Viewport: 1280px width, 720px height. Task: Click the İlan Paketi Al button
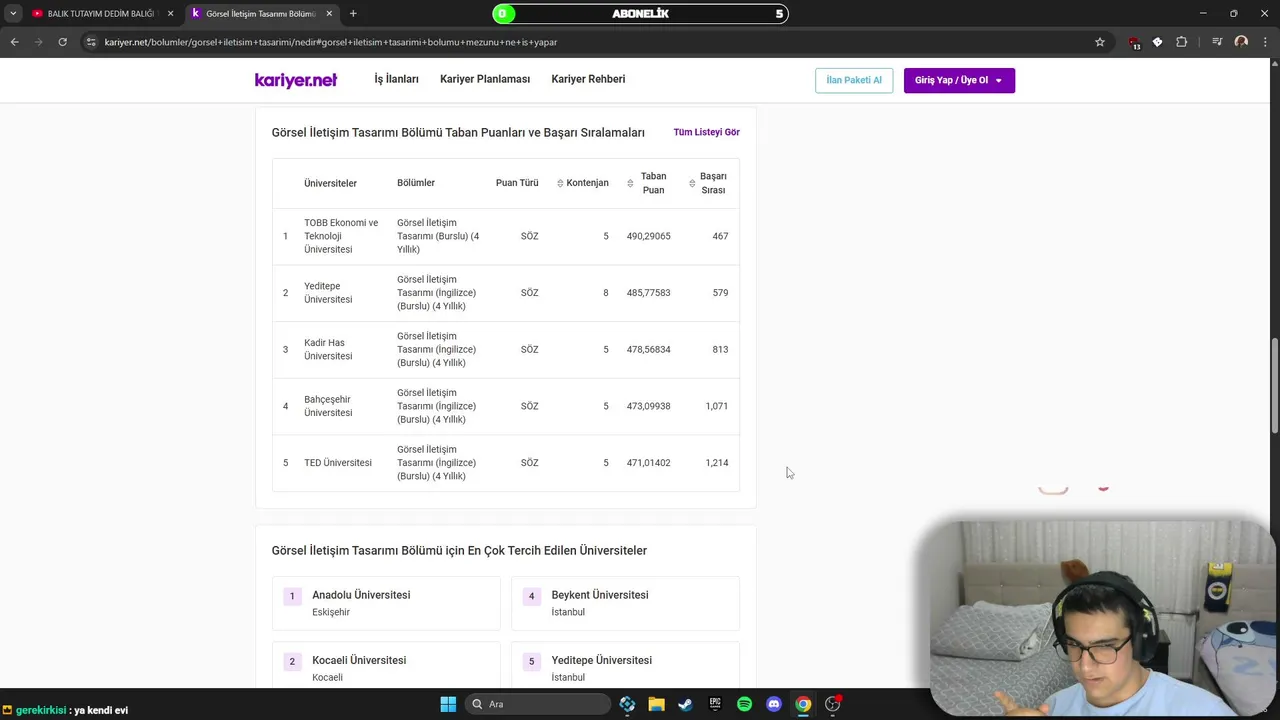coord(854,80)
